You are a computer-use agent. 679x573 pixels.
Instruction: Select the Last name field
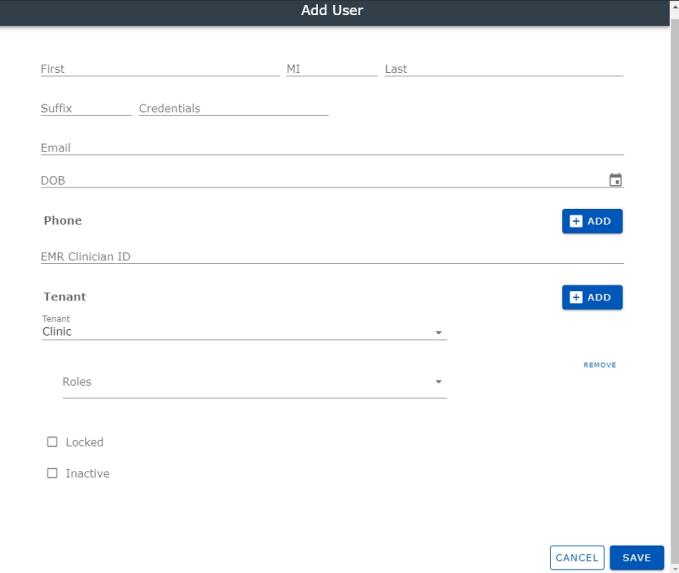504,69
